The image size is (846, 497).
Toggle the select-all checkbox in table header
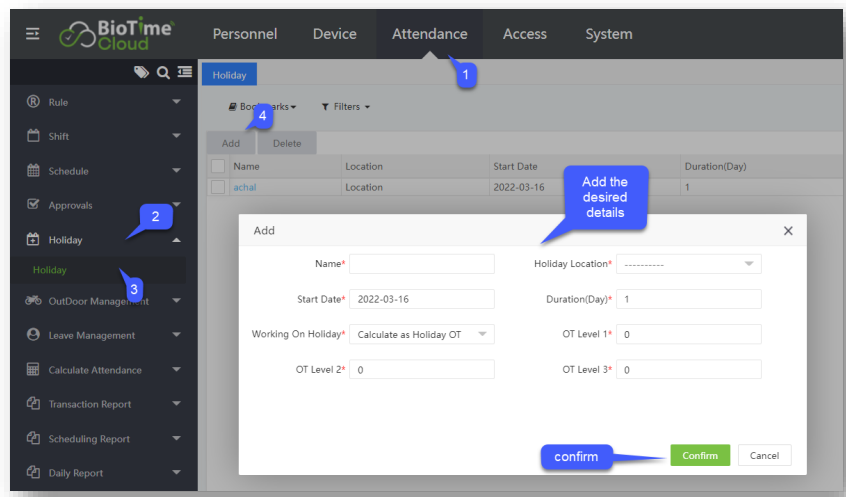click(218, 166)
